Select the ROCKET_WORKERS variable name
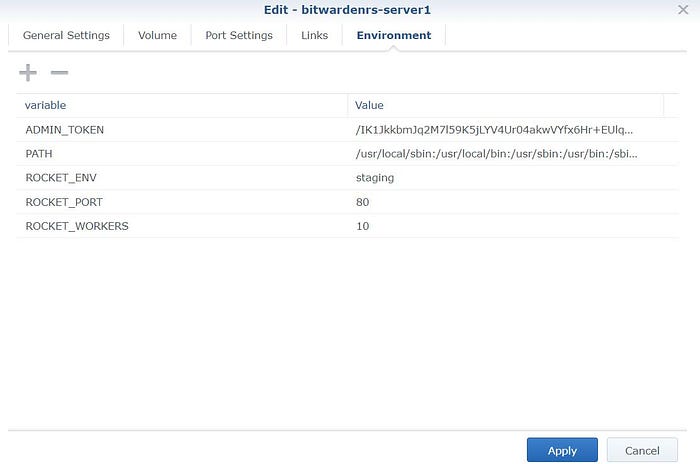Screen dimensions: 700x464 [x=77, y=226]
